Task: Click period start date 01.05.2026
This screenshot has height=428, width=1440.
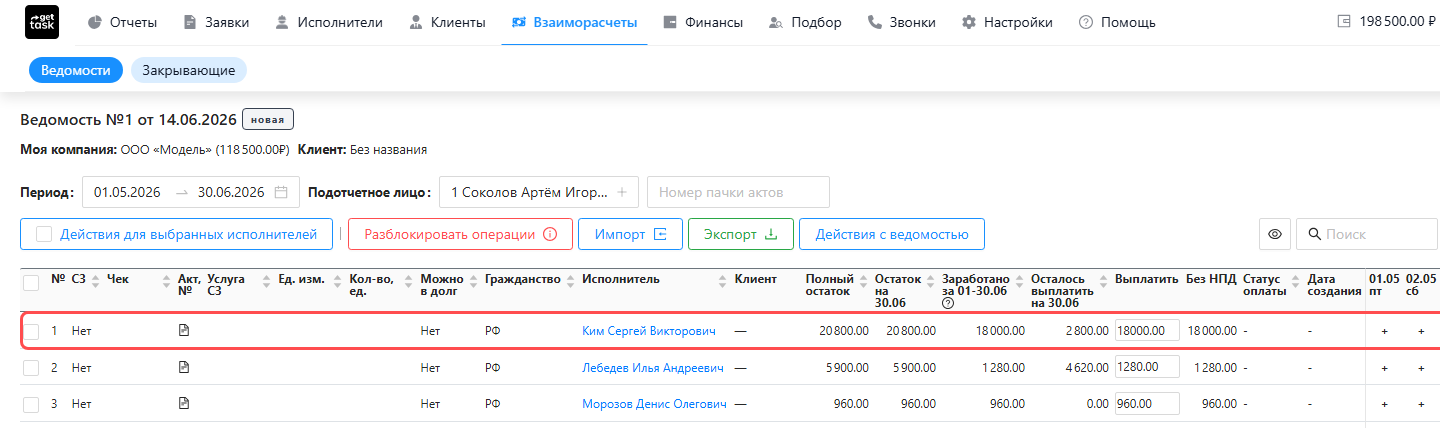Action: pos(128,192)
